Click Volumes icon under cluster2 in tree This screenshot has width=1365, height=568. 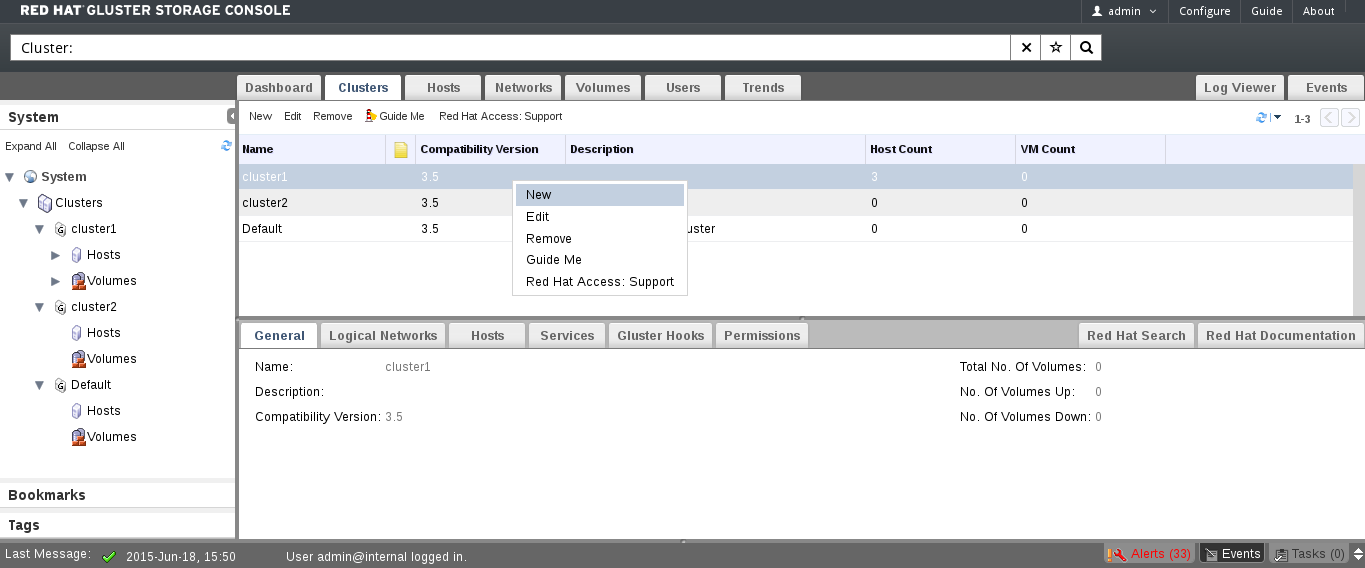coord(78,359)
